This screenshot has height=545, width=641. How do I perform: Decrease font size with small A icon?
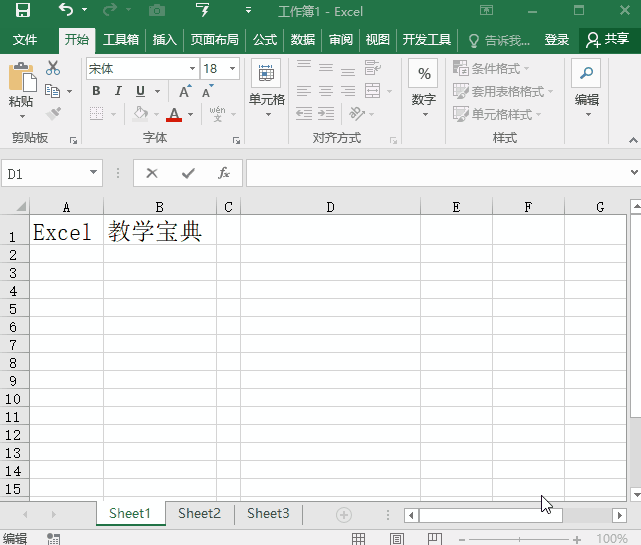[208, 91]
